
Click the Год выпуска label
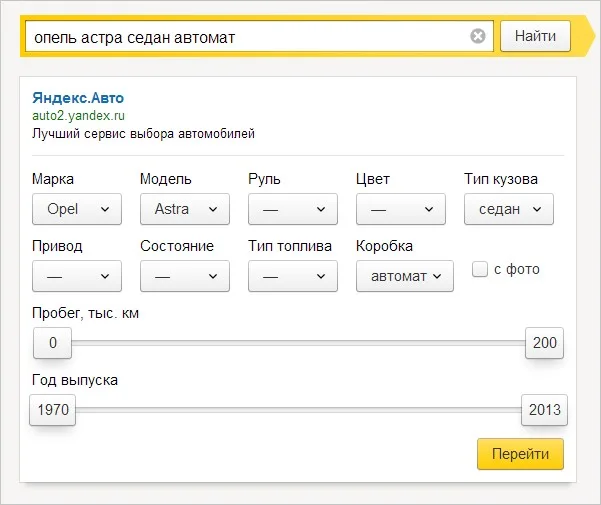[75, 380]
